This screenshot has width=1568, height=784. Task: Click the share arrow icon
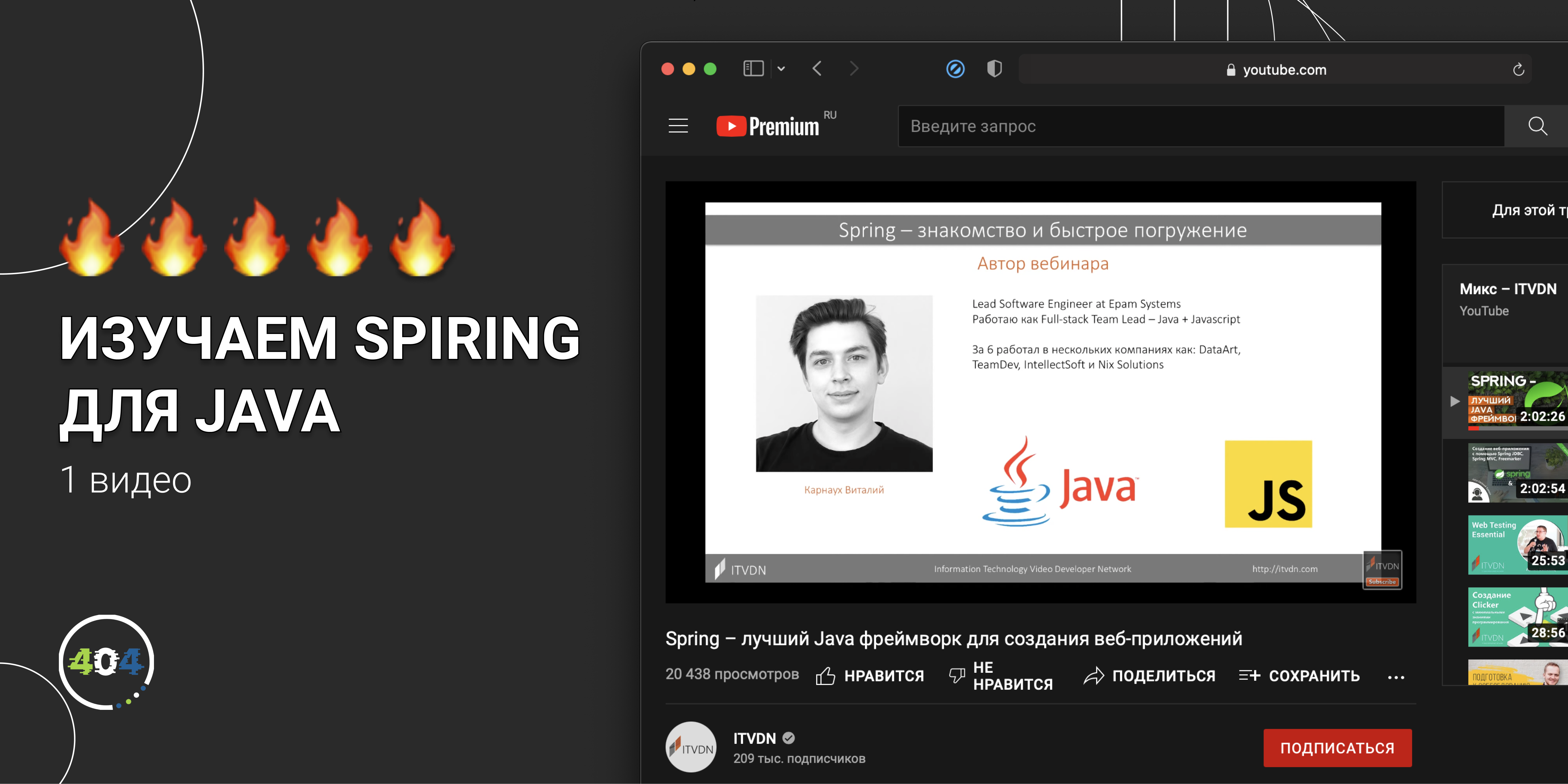coord(1094,676)
